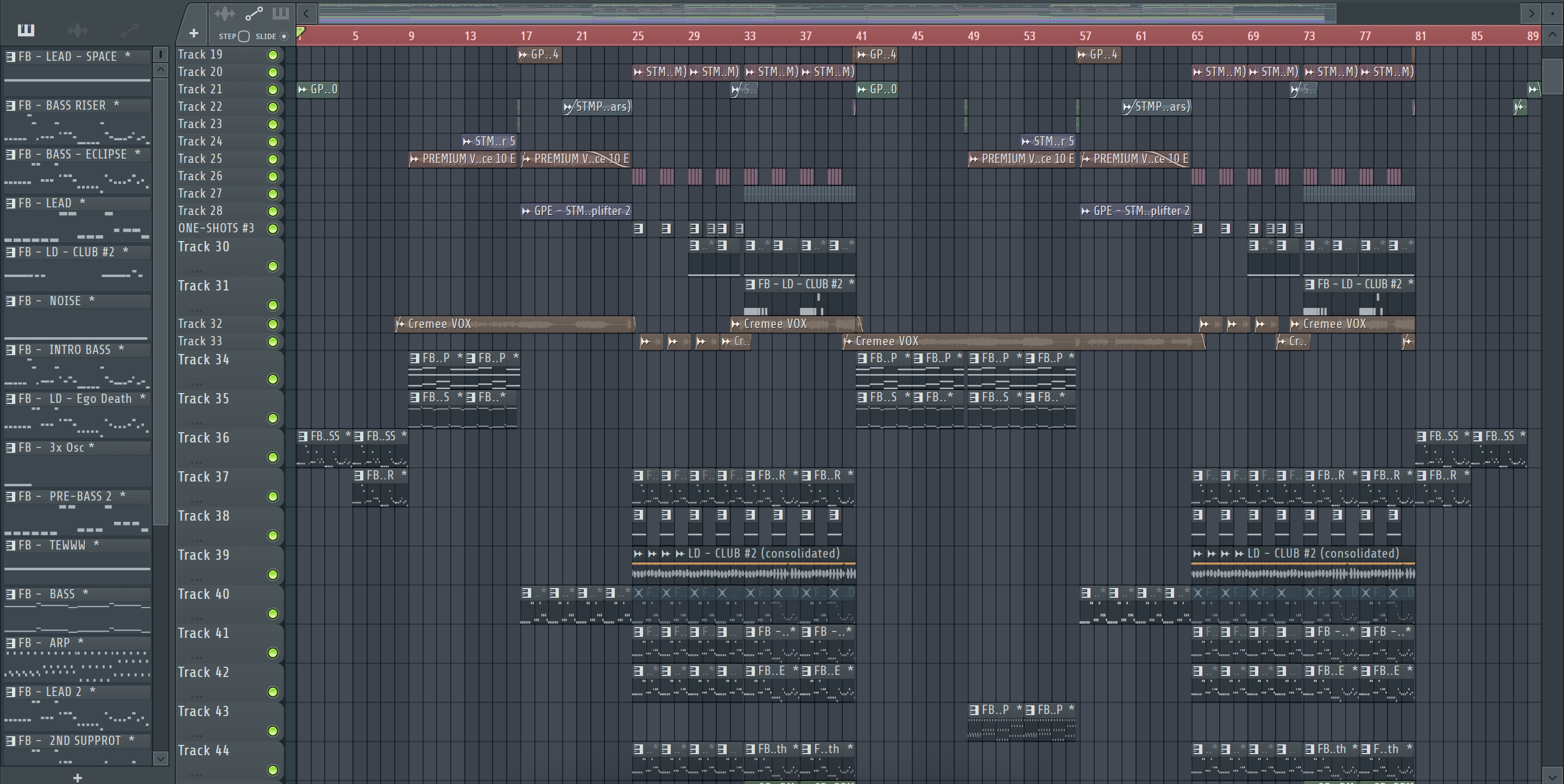This screenshot has height=784, width=1564.
Task: Select the FB - PRE-BASS 2 pattern
Action: tap(77, 497)
